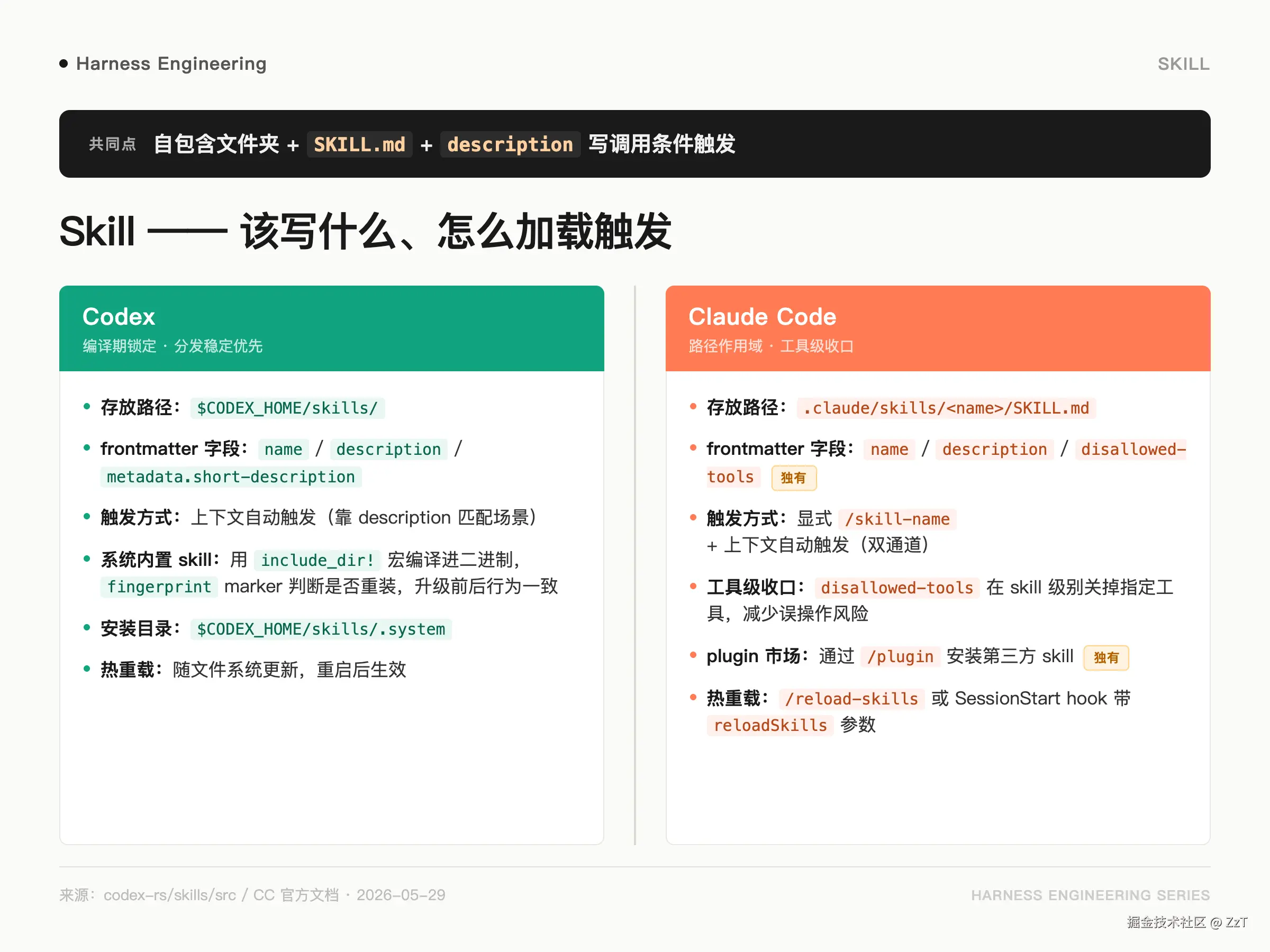This screenshot has height=952, width=1270.
Task: Click the '+ 上下文自动触发（双通道）' line
Action: 818,545
